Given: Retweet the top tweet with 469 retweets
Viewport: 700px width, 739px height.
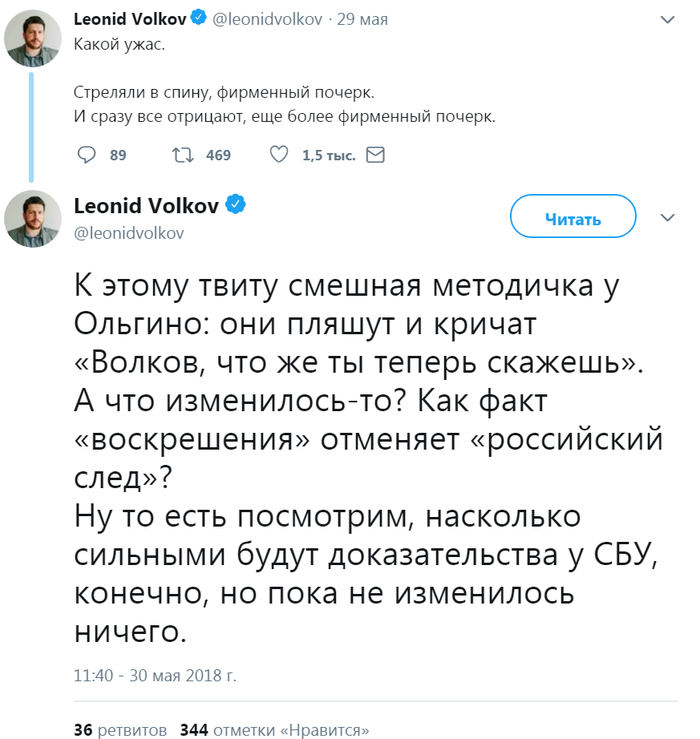Looking at the screenshot, I should pos(182,155).
